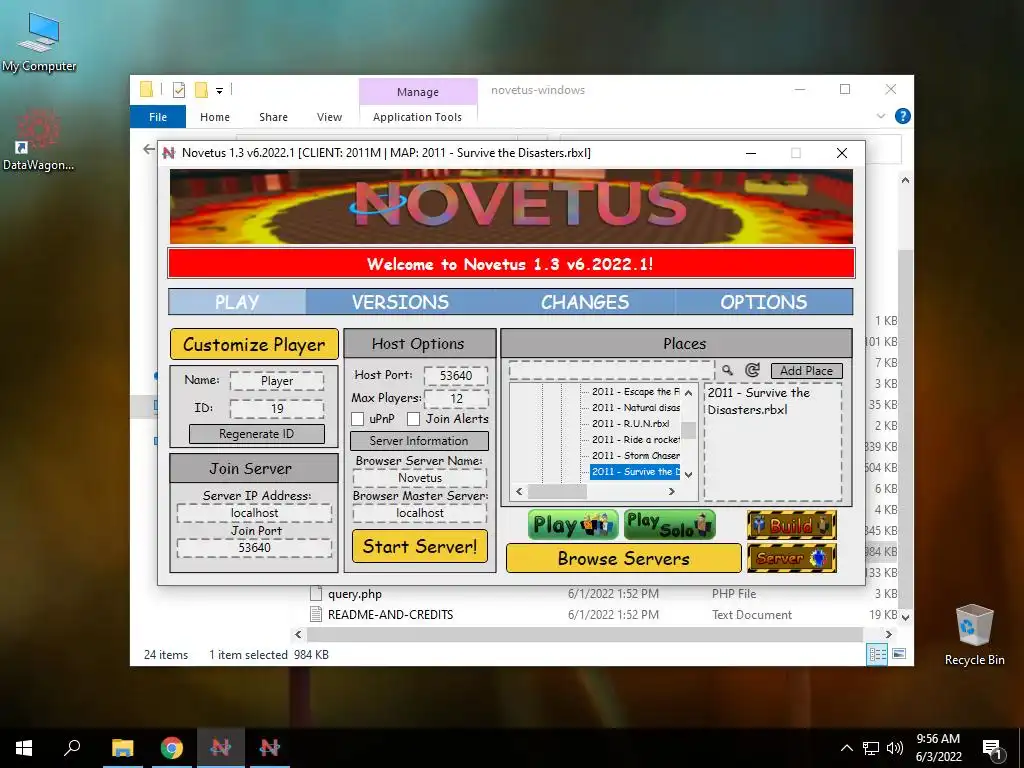The height and width of the screenshot is (768, 1024).
Task: Switch to the OPTIONS tab
Action: (x=763, y=302)
